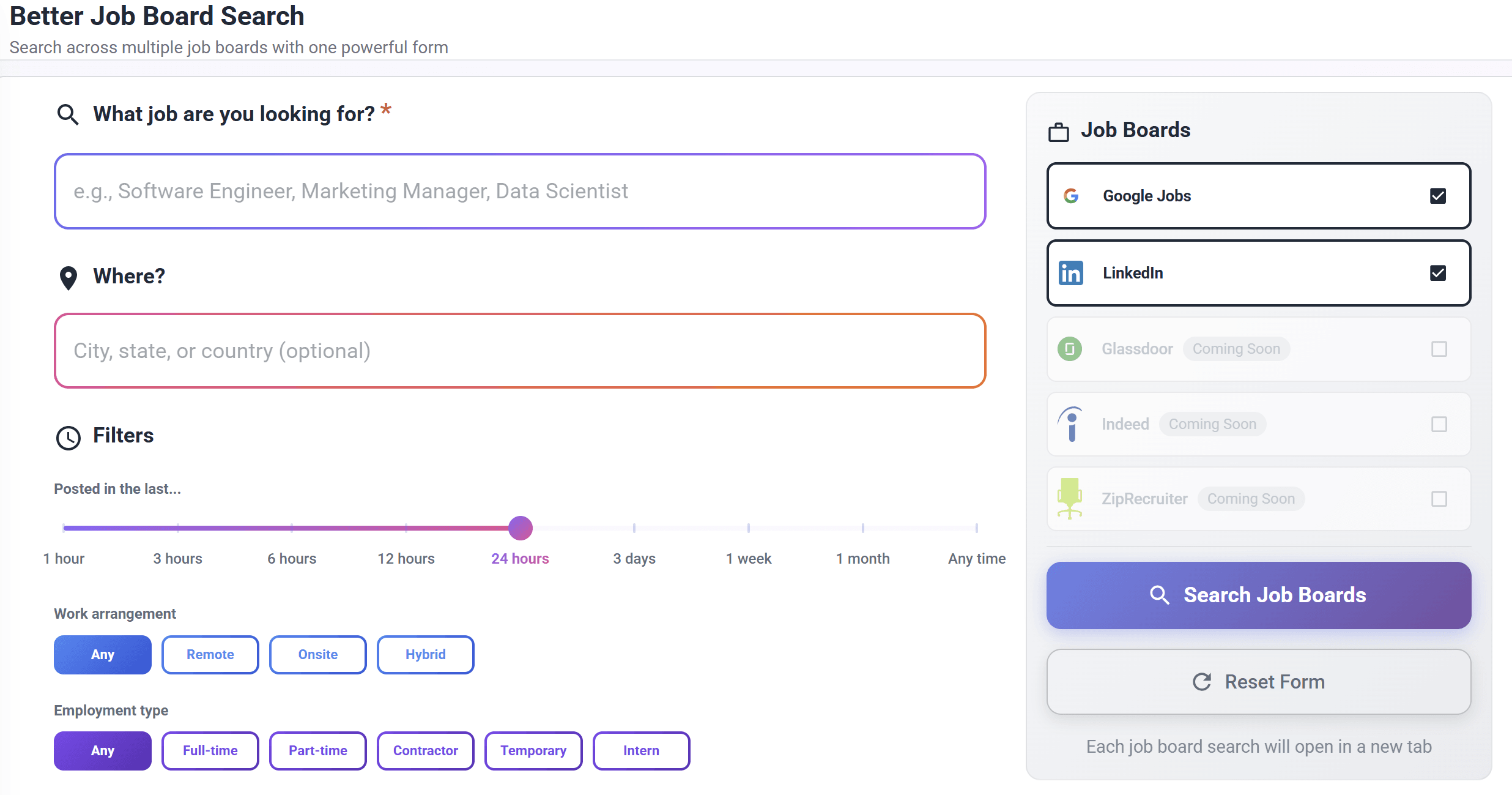Click the LinkedIn logo icon
This screenshot has height=795, width=1512.
pyautogui.click(x=1072, y=273)
